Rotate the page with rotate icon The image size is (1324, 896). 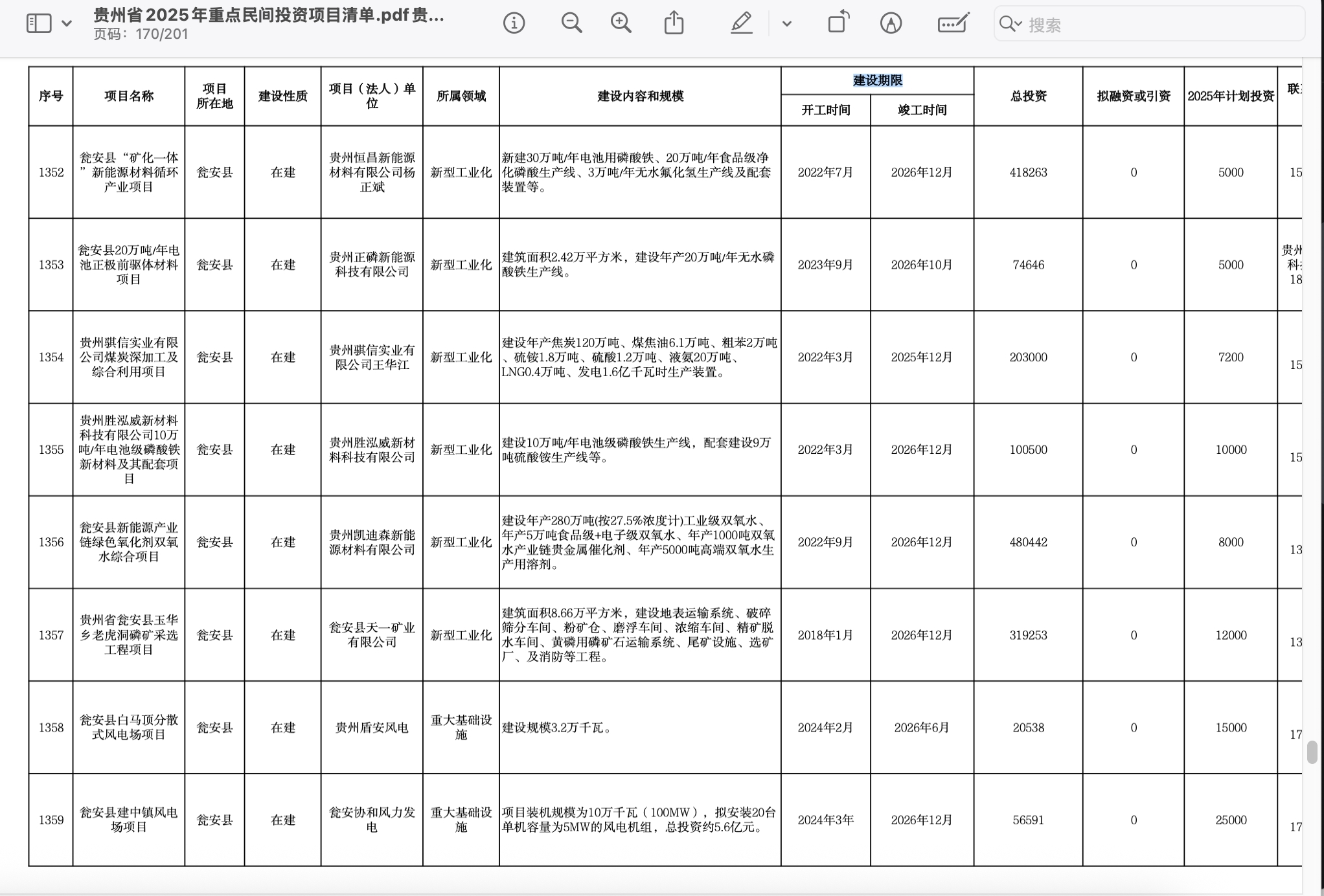(x=838, y=23)
